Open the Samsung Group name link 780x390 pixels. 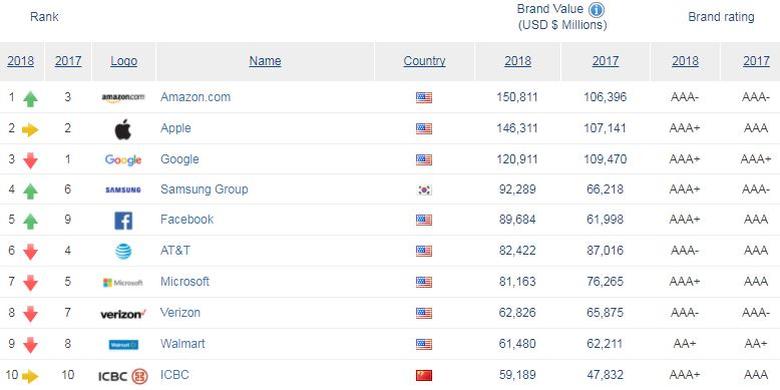click(x=204, y=190)
